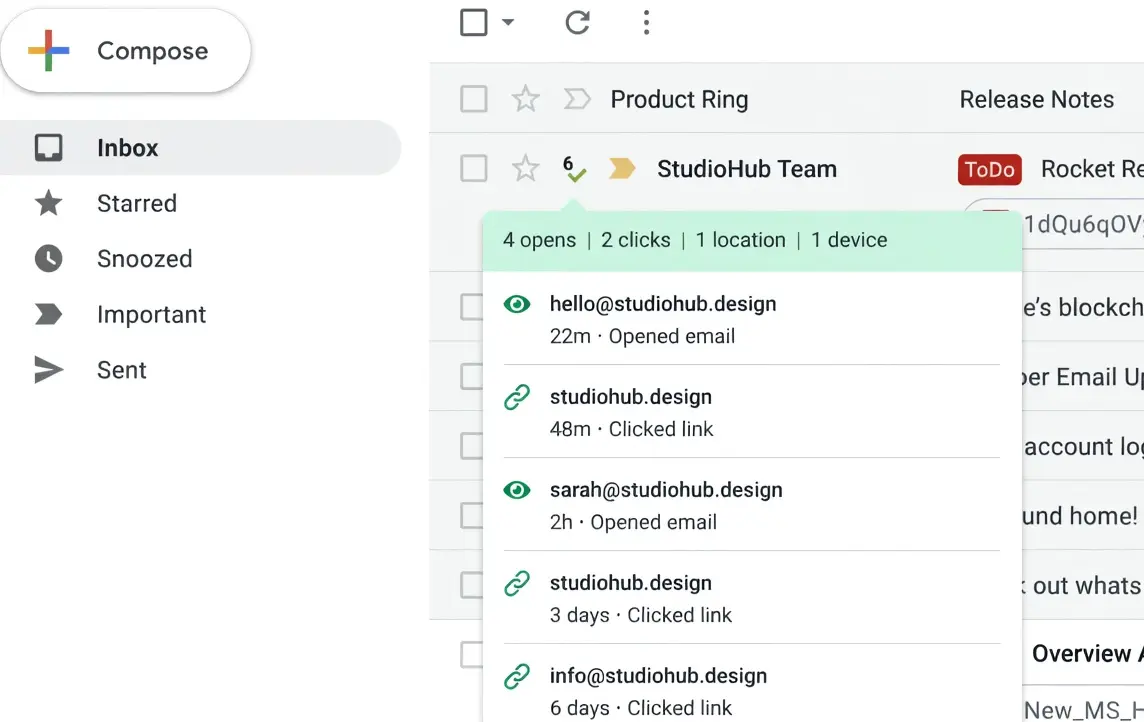Click link icon for info@studiohub.design
Viewport: 1144px width, 722px height.
pos(517,676)
